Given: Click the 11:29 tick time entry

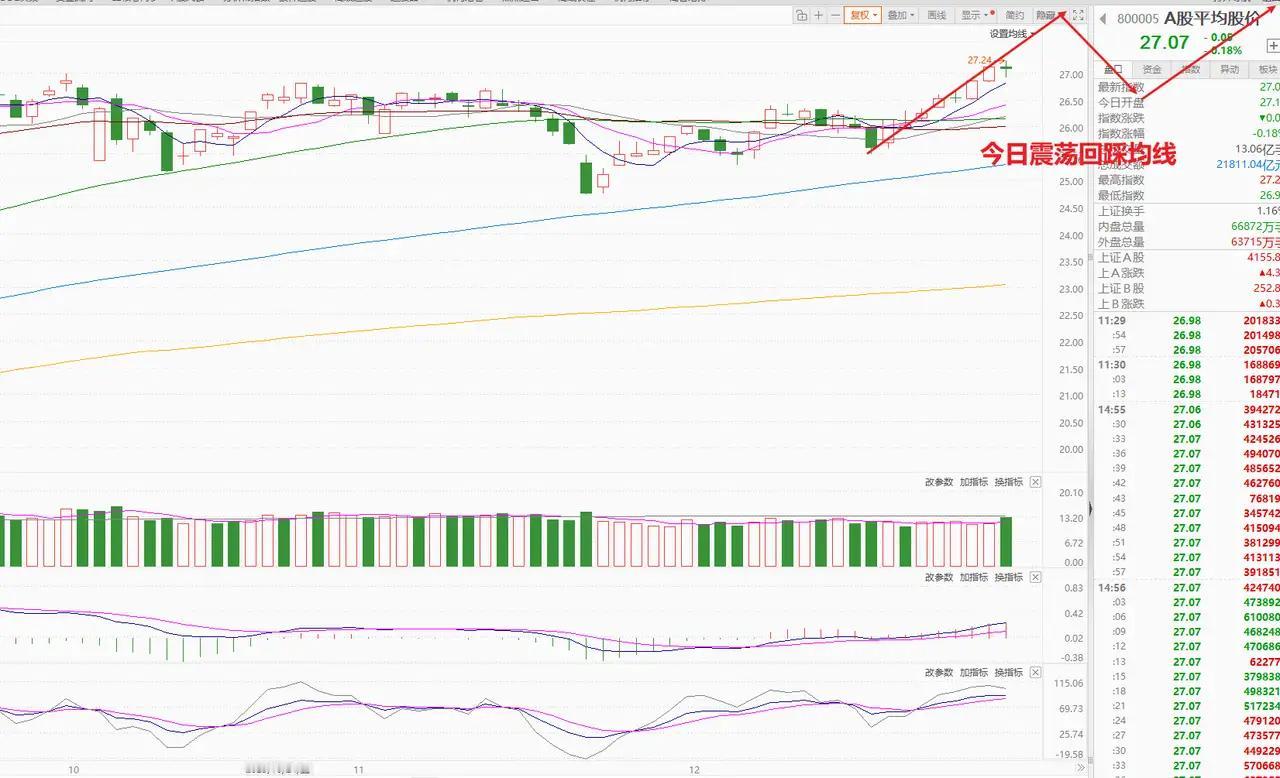Looking at the screenshot, I should tap(1111, 321).
